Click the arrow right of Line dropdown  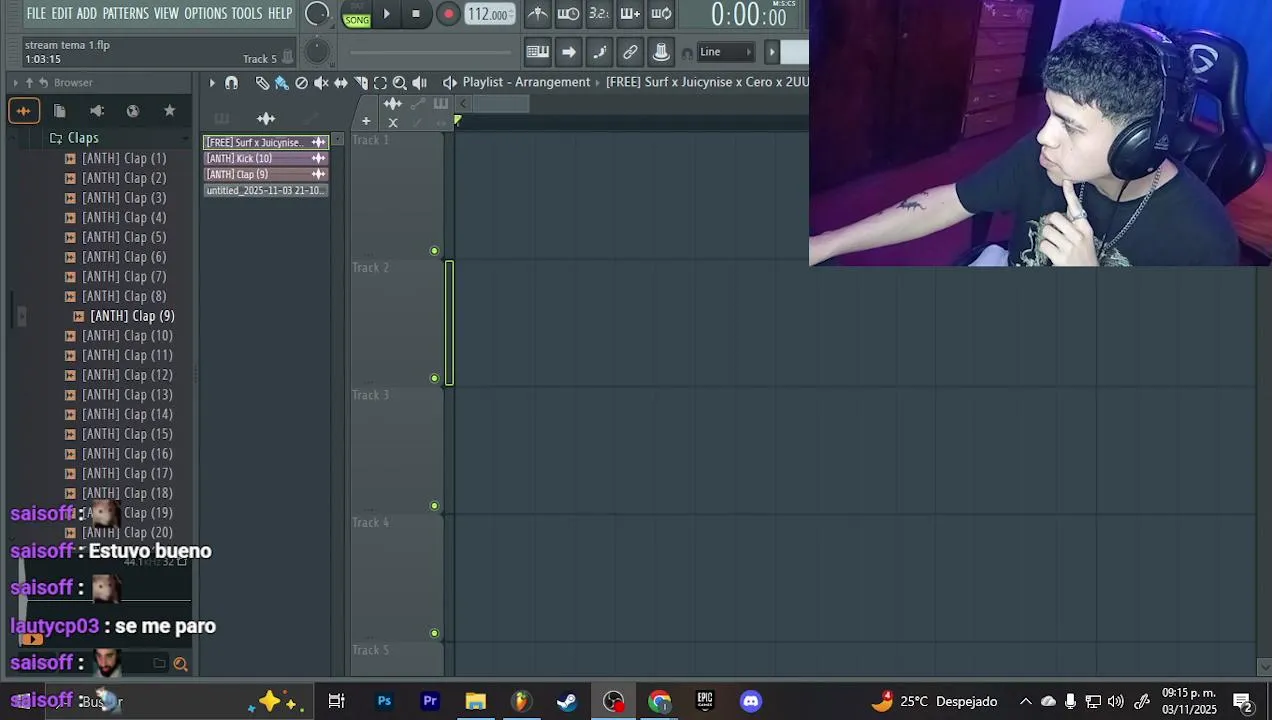[x=771, y=52]
